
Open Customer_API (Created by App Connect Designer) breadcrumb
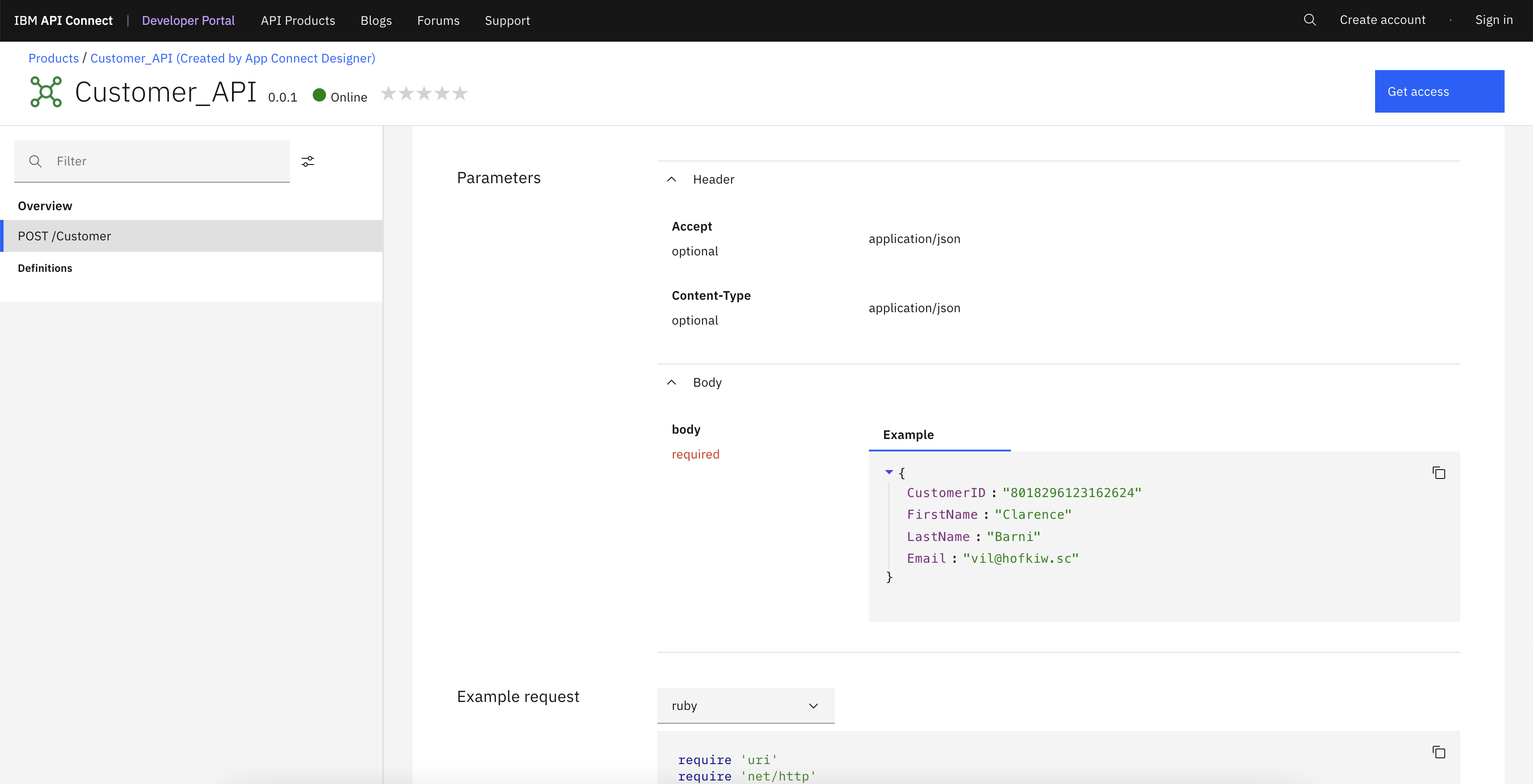click(x=233, y=58)
